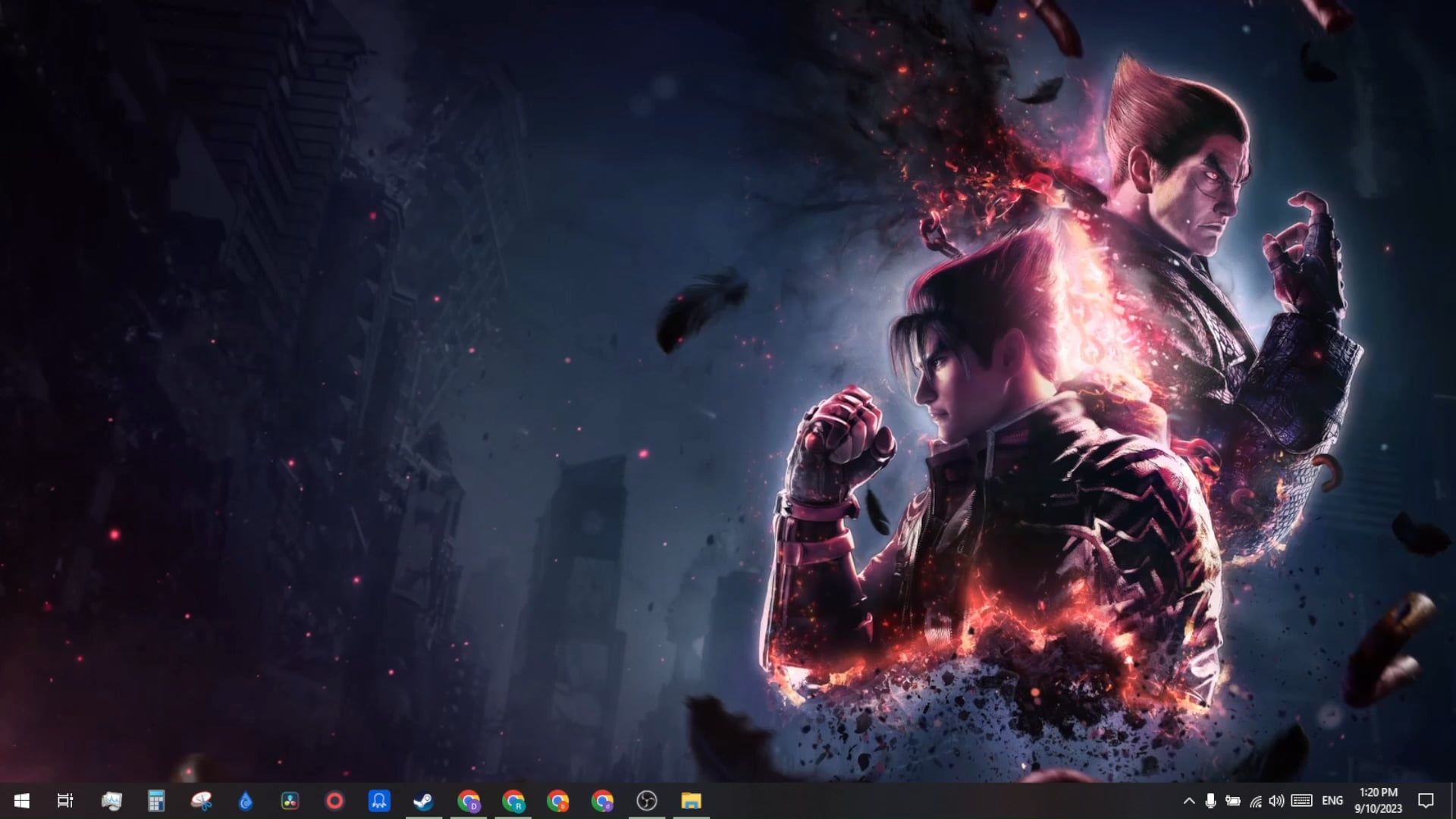Image resolution: width=1456 pixels, height=819 pixels.
Task: Open the Start menu
Action: (21, 800)
